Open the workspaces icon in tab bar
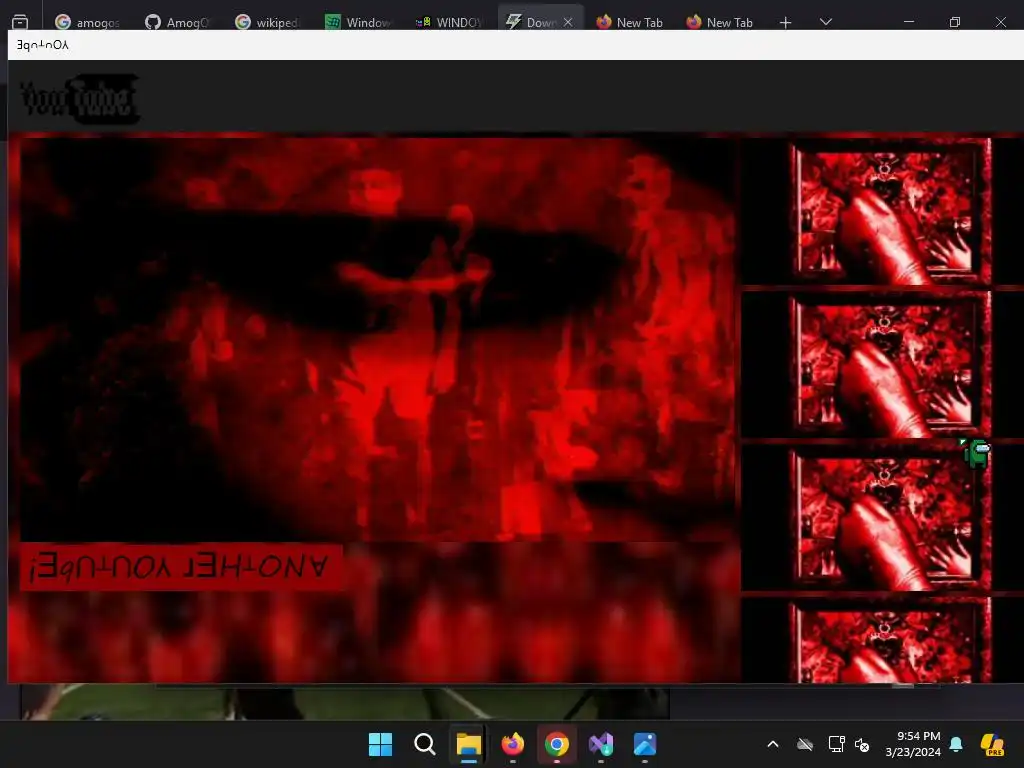This screenshot has height=768, width=1024. tap(20, 22)
